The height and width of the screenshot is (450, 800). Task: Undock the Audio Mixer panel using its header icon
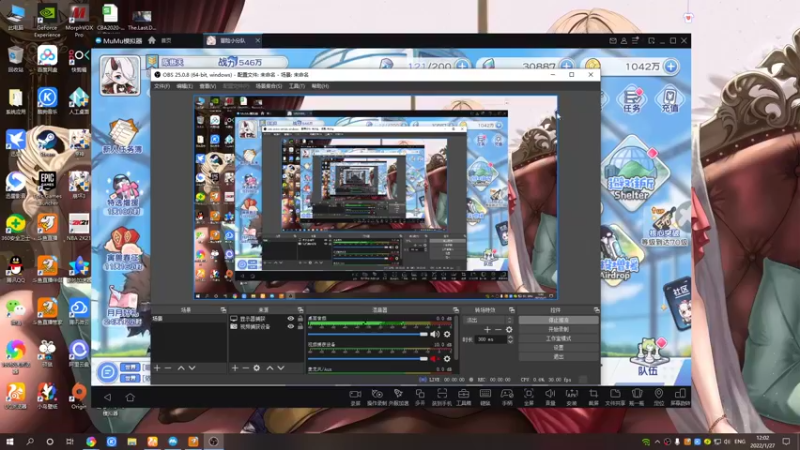point(456,310)
